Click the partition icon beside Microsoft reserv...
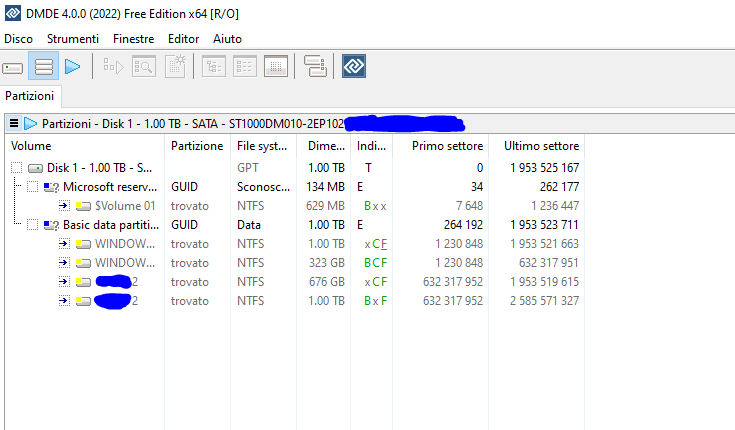The image size is (735, 430). pos(51,187)
